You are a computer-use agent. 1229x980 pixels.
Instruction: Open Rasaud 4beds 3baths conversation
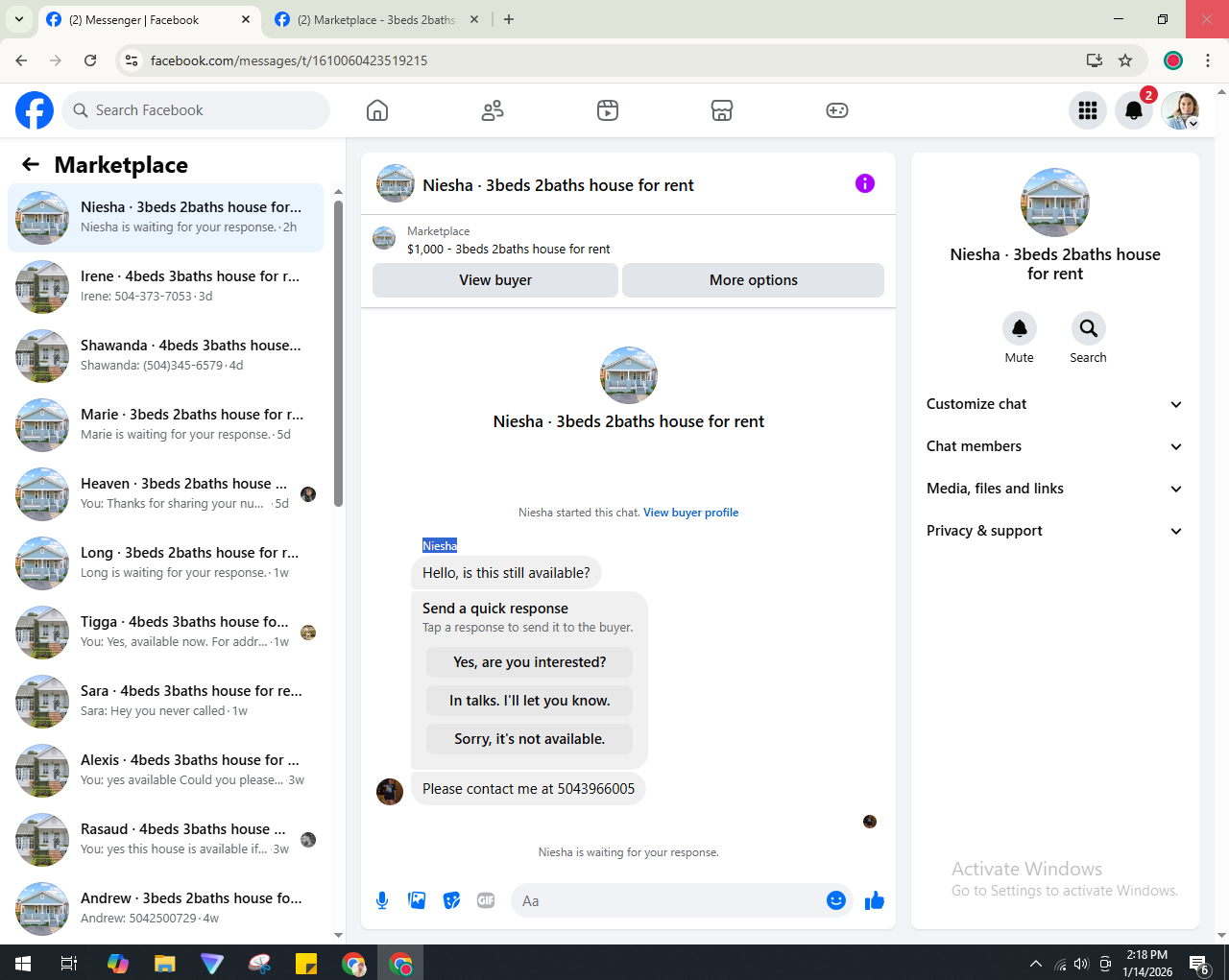(x=165, y=840)
